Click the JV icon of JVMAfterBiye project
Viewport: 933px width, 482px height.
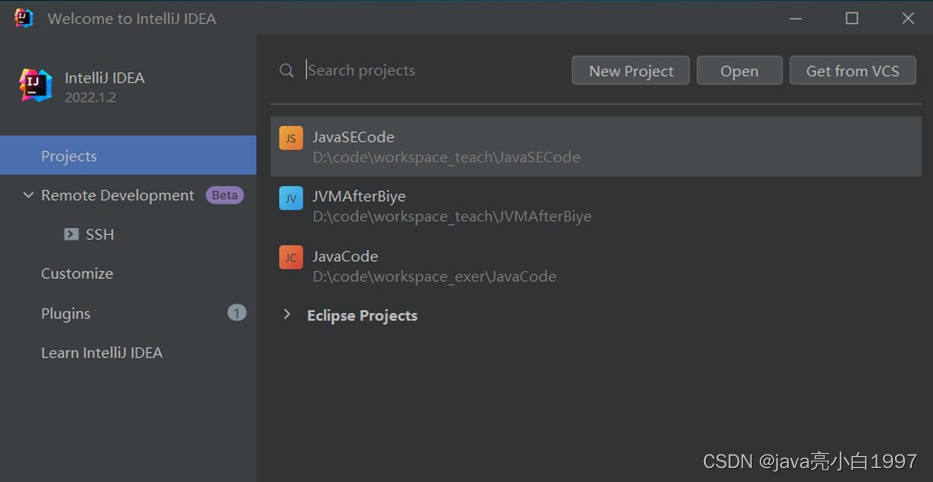290,198
